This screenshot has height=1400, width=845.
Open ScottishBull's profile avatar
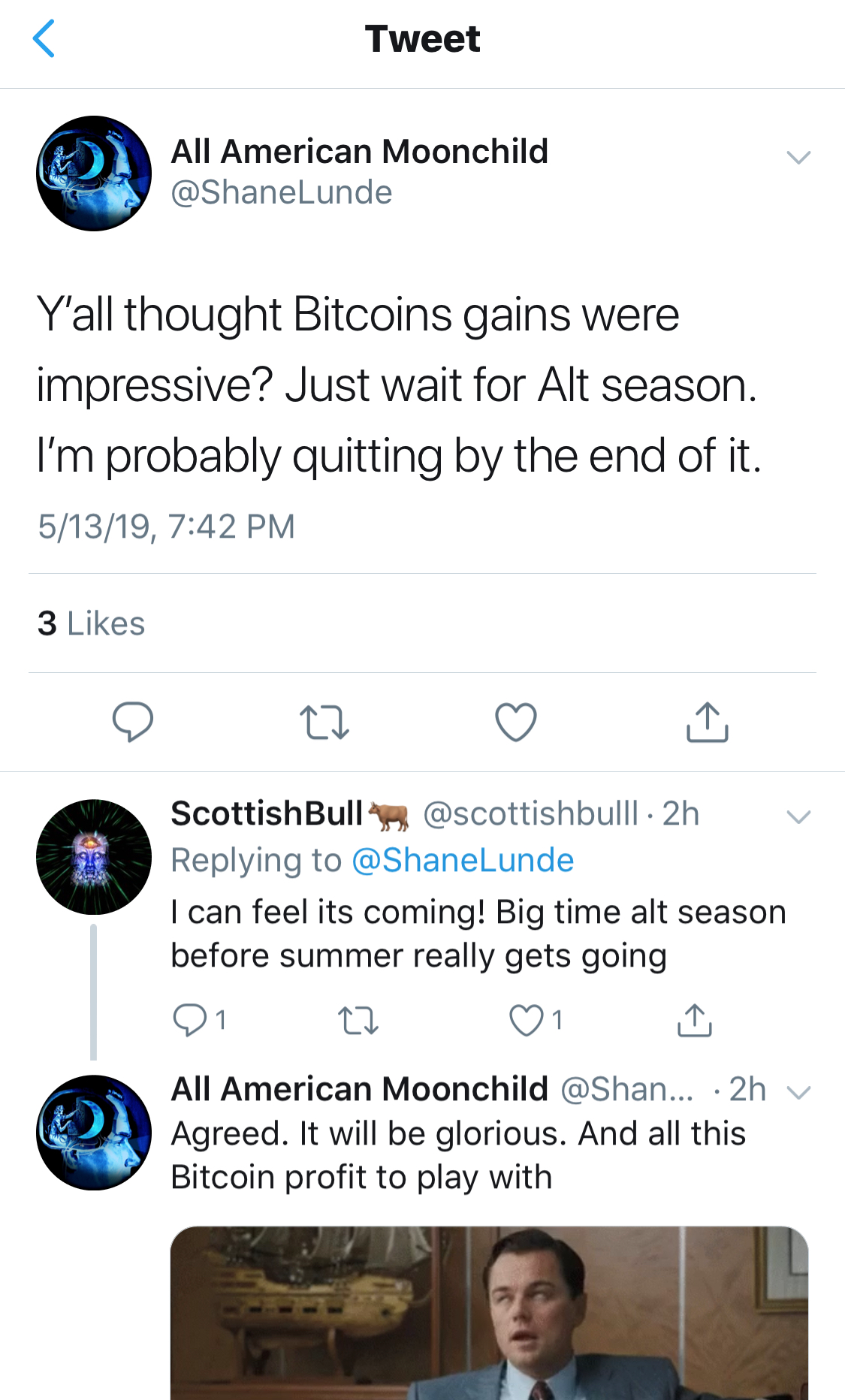point(94,857)
